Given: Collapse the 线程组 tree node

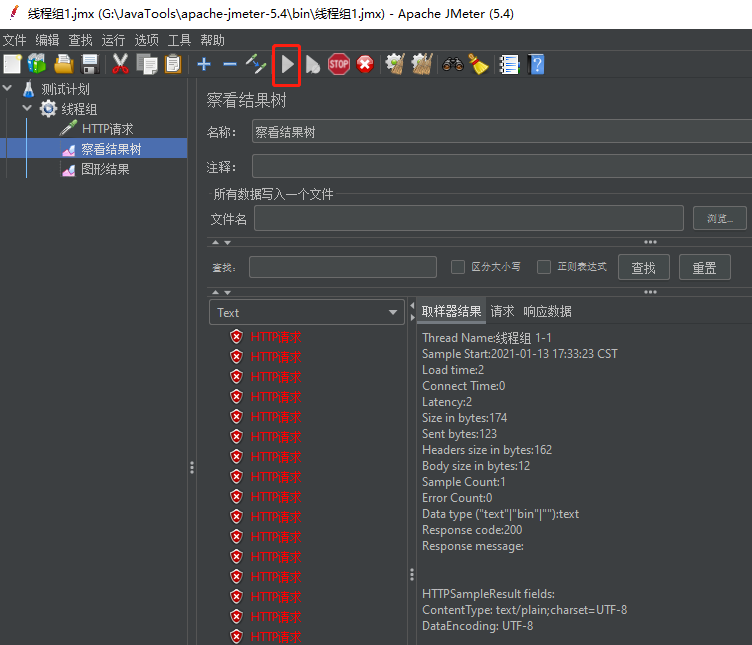Looking at the screenshot, I should [27, 108].
